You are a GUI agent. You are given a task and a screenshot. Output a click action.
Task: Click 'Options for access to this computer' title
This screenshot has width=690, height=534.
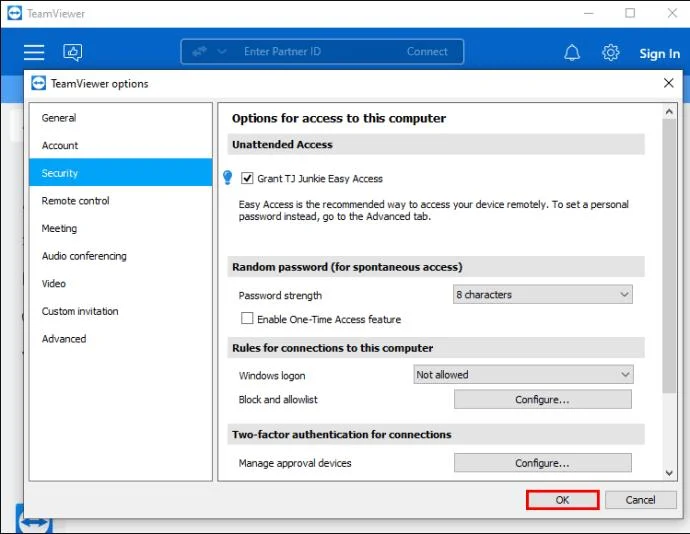click(339, 118)
